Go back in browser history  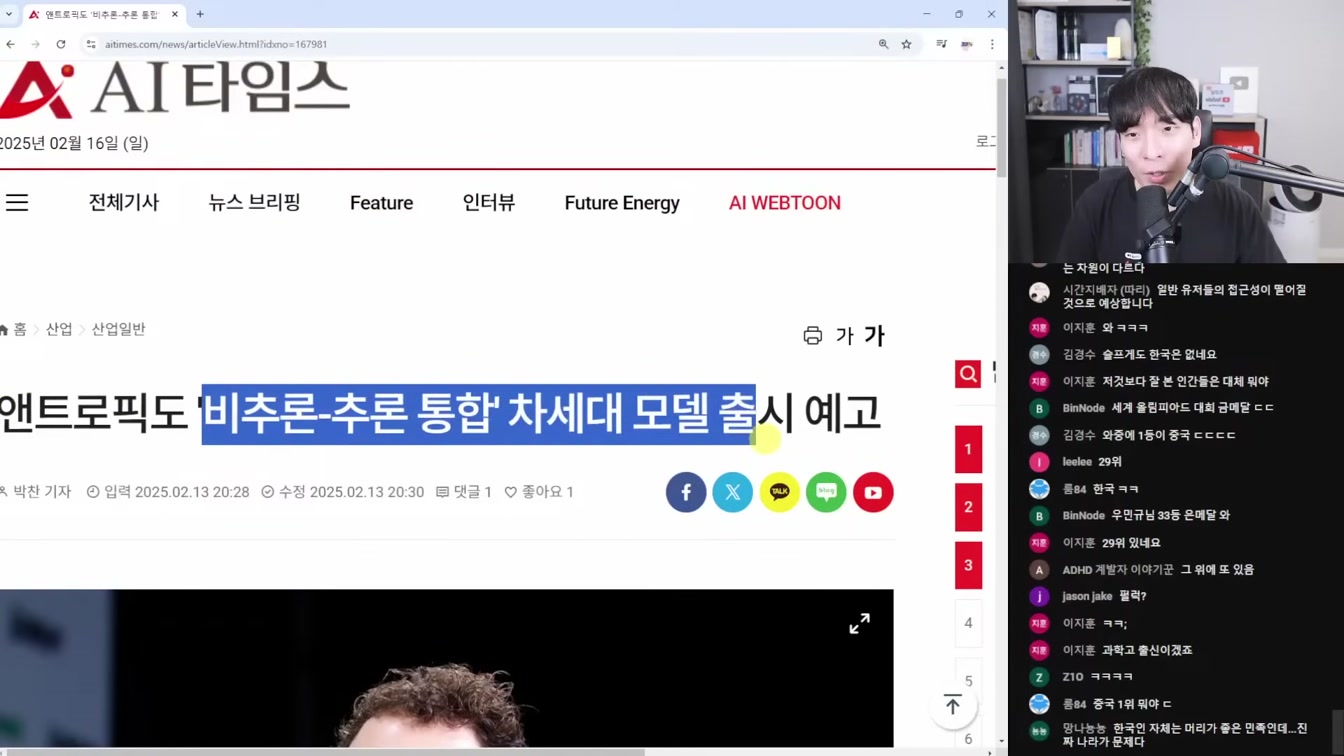point(10,44)
